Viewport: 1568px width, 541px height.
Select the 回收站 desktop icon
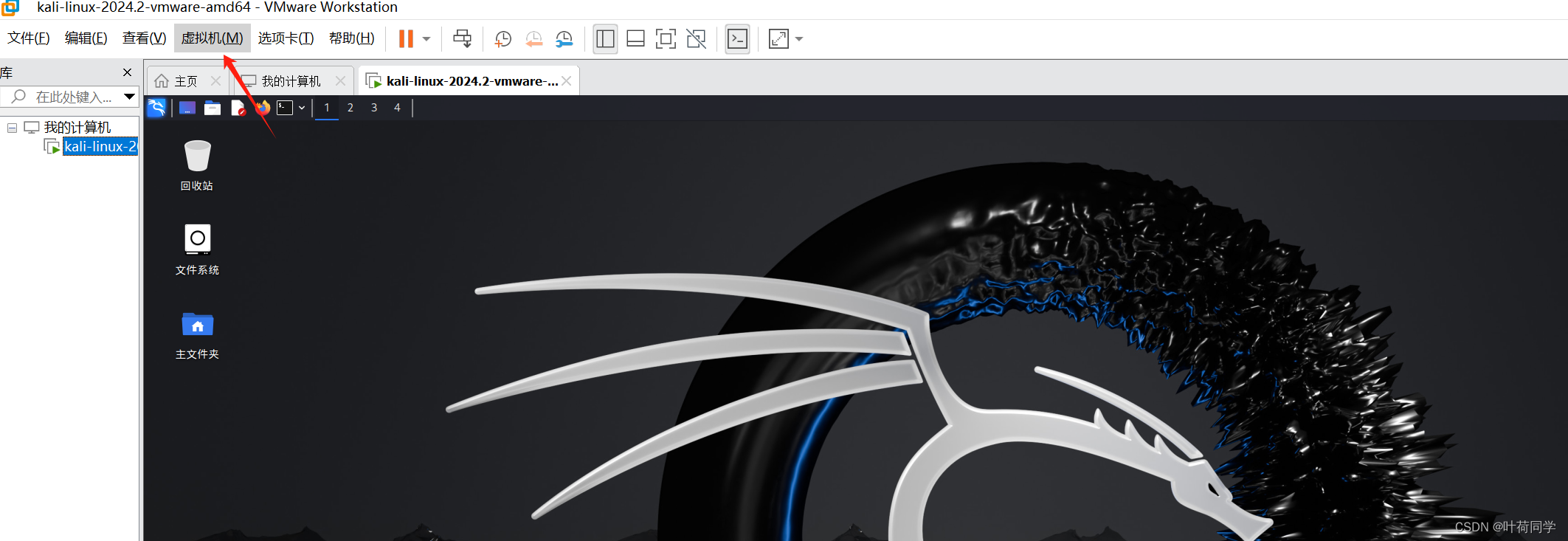(x=197, y=165)
